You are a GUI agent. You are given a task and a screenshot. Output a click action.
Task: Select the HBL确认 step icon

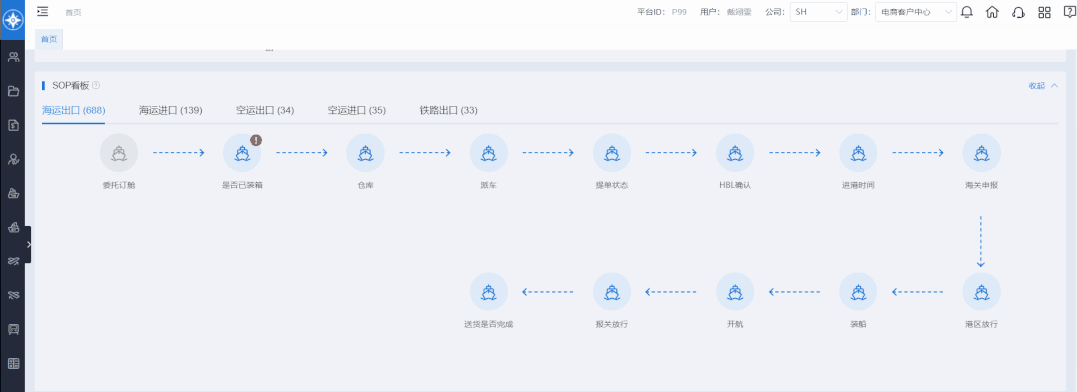pyautogui.click(x=735, y=152)
